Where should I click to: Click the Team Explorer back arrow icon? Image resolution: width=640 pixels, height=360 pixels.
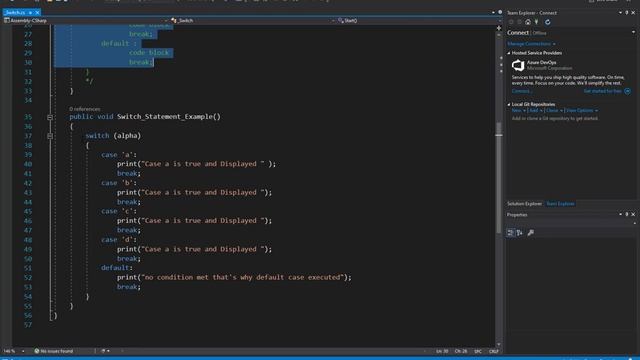(x=511, y=22)
